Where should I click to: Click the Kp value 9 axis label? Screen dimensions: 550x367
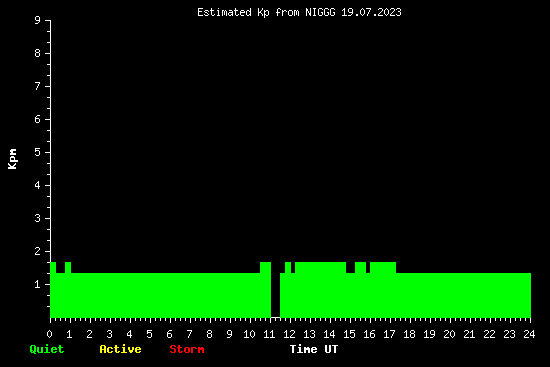point(38,20)
